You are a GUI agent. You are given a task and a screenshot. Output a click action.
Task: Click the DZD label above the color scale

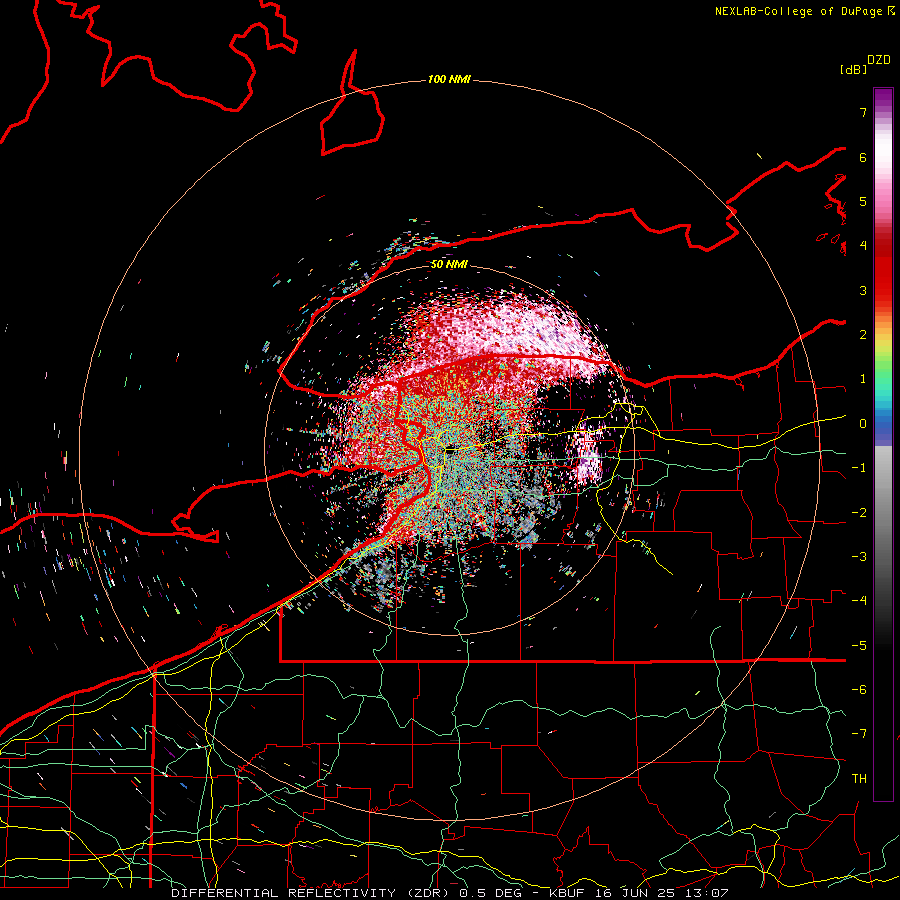coord(879,60)
